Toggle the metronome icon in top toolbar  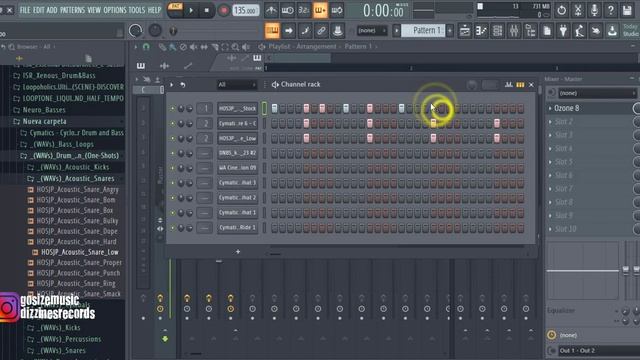(x=271, y=10)
